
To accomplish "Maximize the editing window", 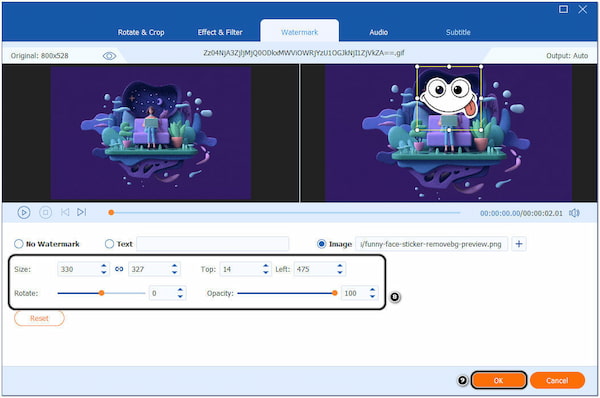I will tap(563, 9).
